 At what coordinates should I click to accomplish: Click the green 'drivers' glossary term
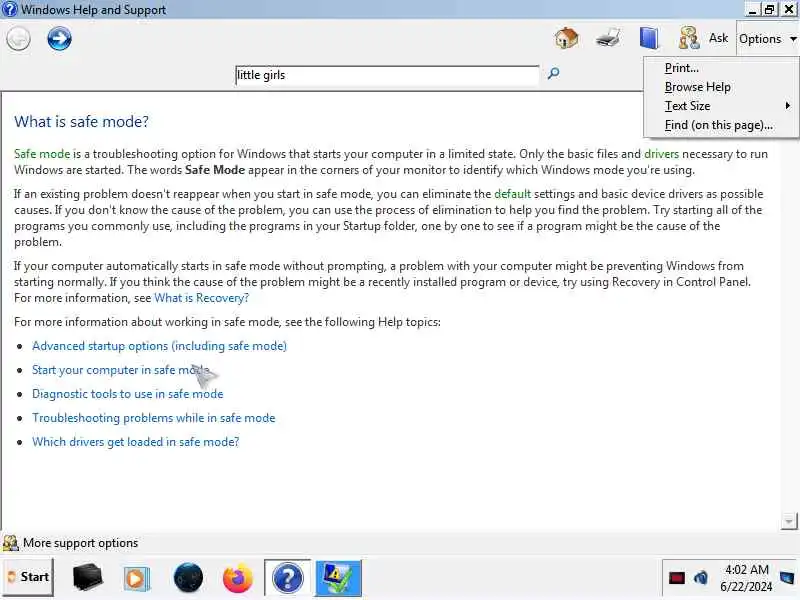[661, 154]
